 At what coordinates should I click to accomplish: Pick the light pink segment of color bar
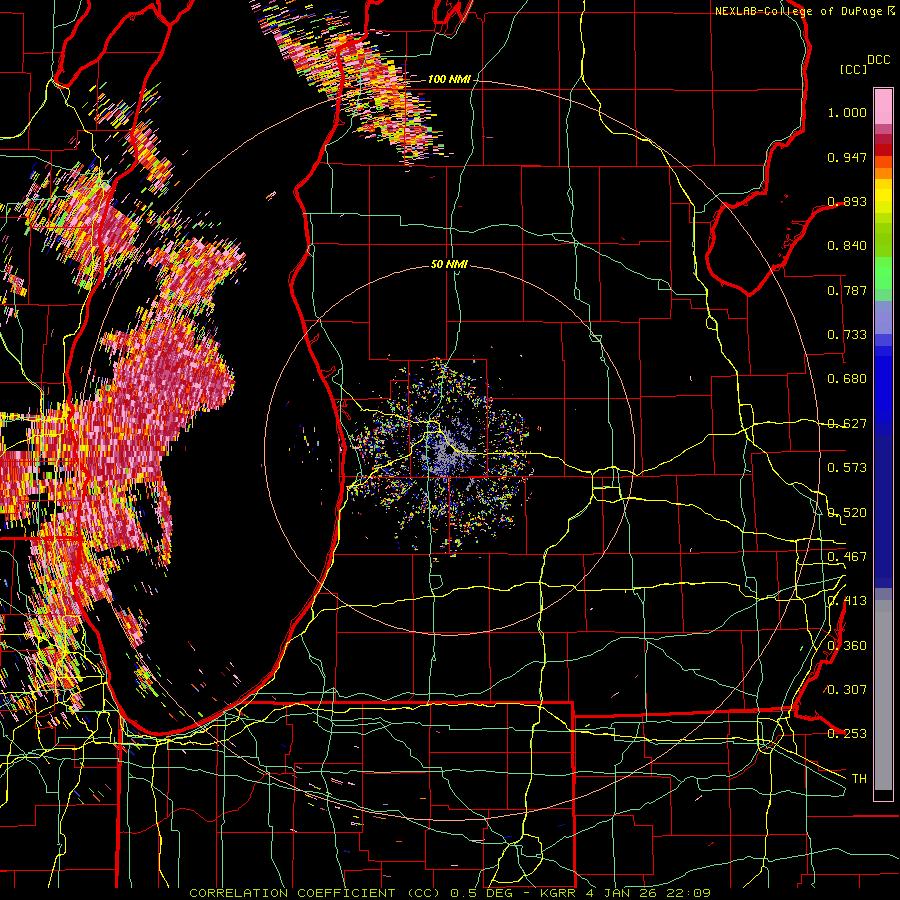coord(883,106)
